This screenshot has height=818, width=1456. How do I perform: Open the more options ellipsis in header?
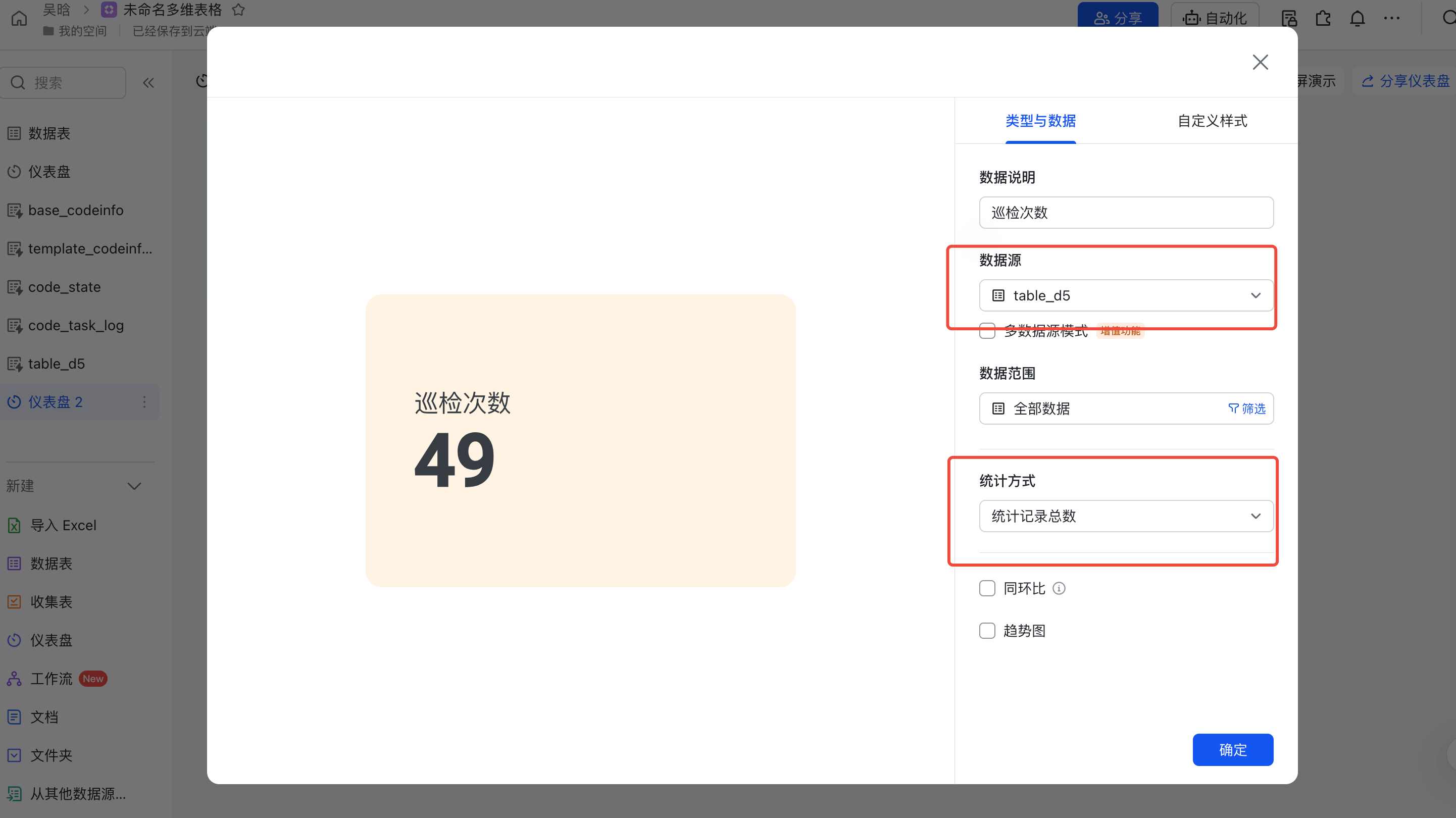[x=1391, y=19]
